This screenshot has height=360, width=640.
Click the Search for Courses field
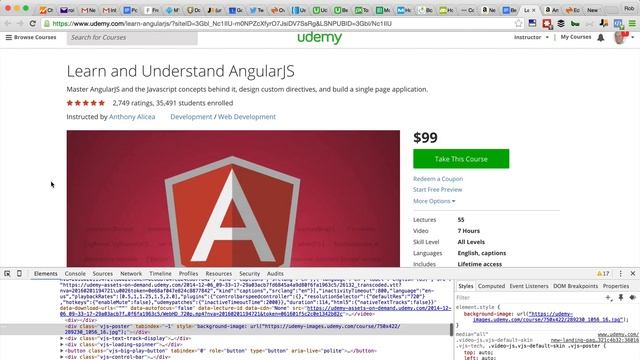(x=132, y=38)
